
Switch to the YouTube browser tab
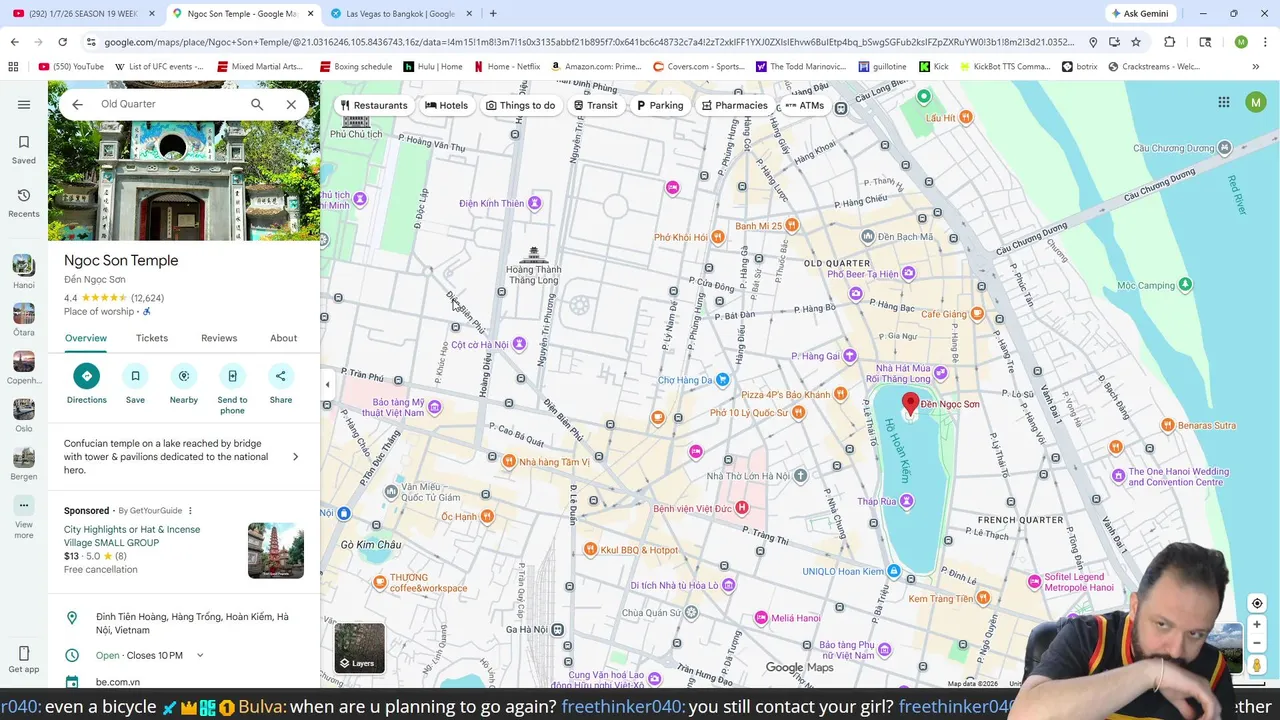[x=83, y=14]
